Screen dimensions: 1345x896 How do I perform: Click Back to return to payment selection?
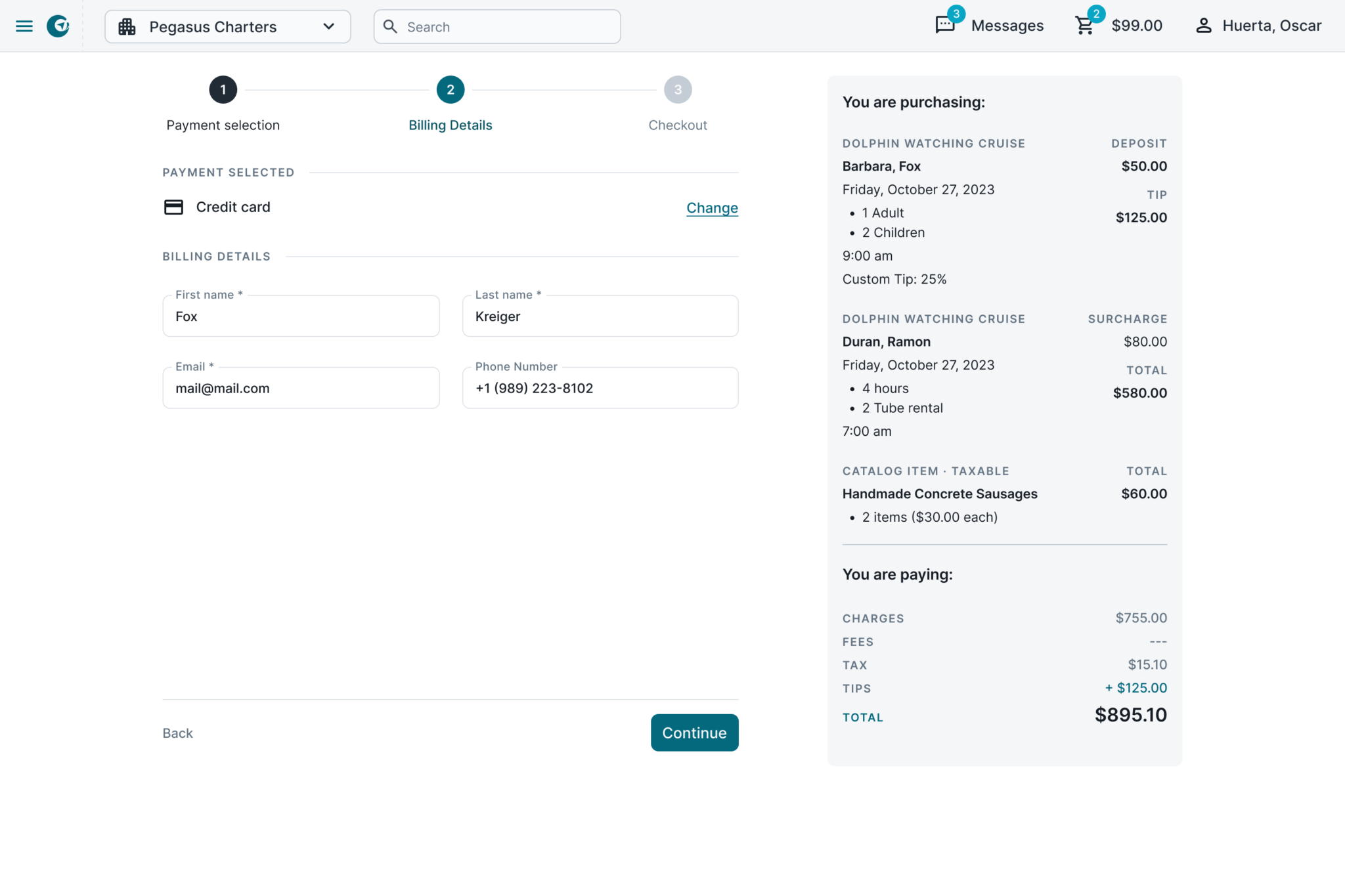pyautogui.click(x=177, y=733)
